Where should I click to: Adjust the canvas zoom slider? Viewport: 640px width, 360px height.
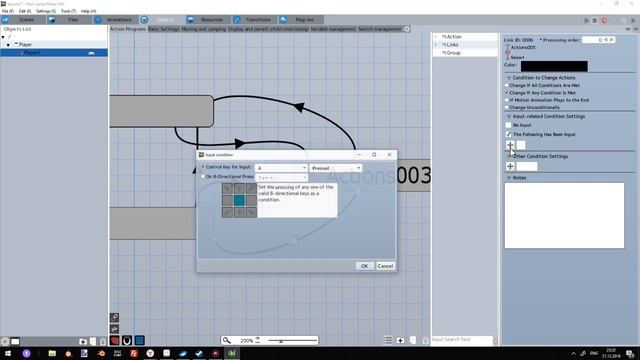[x=293, y=340]
